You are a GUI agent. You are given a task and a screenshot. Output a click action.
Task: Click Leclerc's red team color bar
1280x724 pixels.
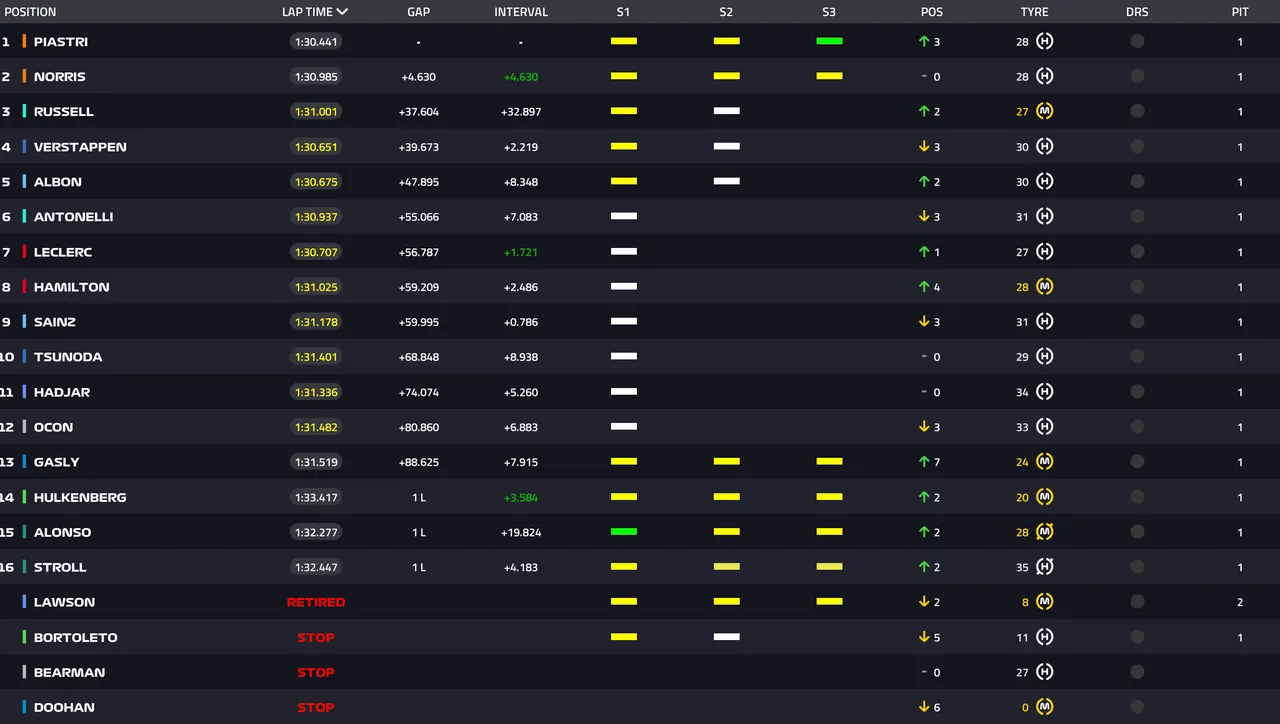pyautogui.click(x=24, y=251)
